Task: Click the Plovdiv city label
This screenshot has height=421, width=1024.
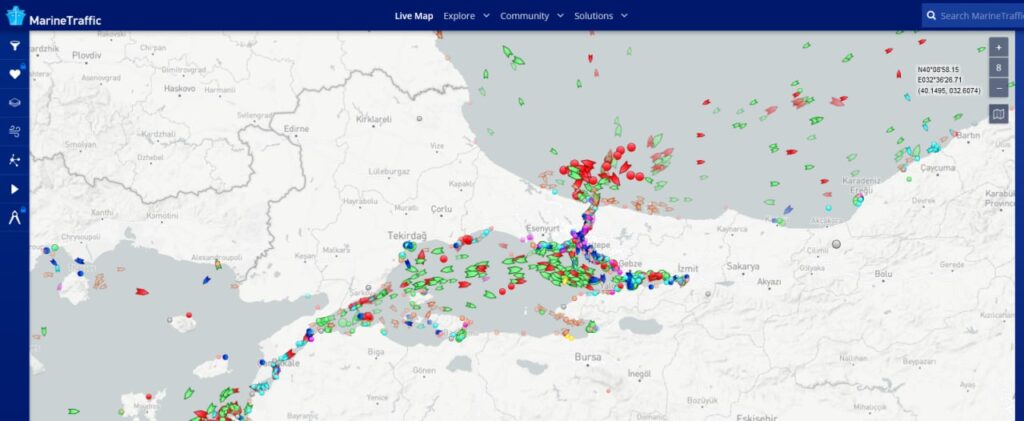Action: (86, 55)
